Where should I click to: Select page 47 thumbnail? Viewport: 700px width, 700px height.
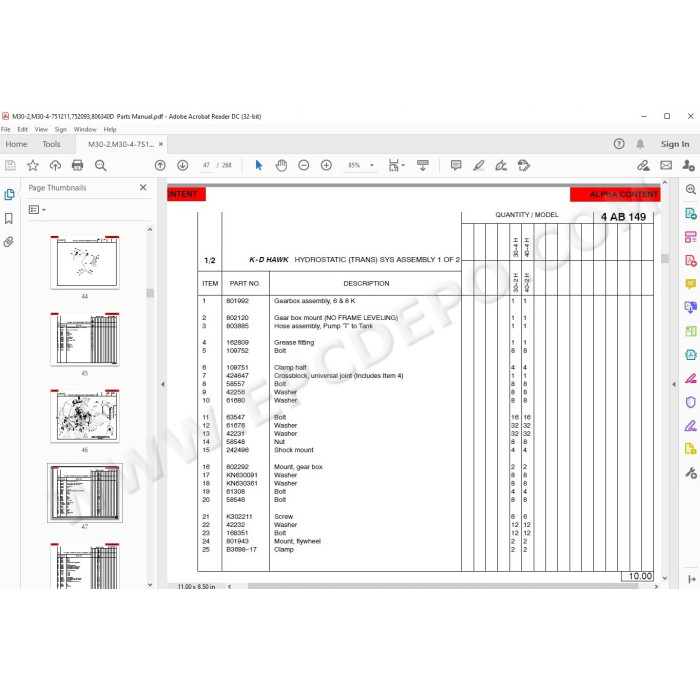point(85,493)
